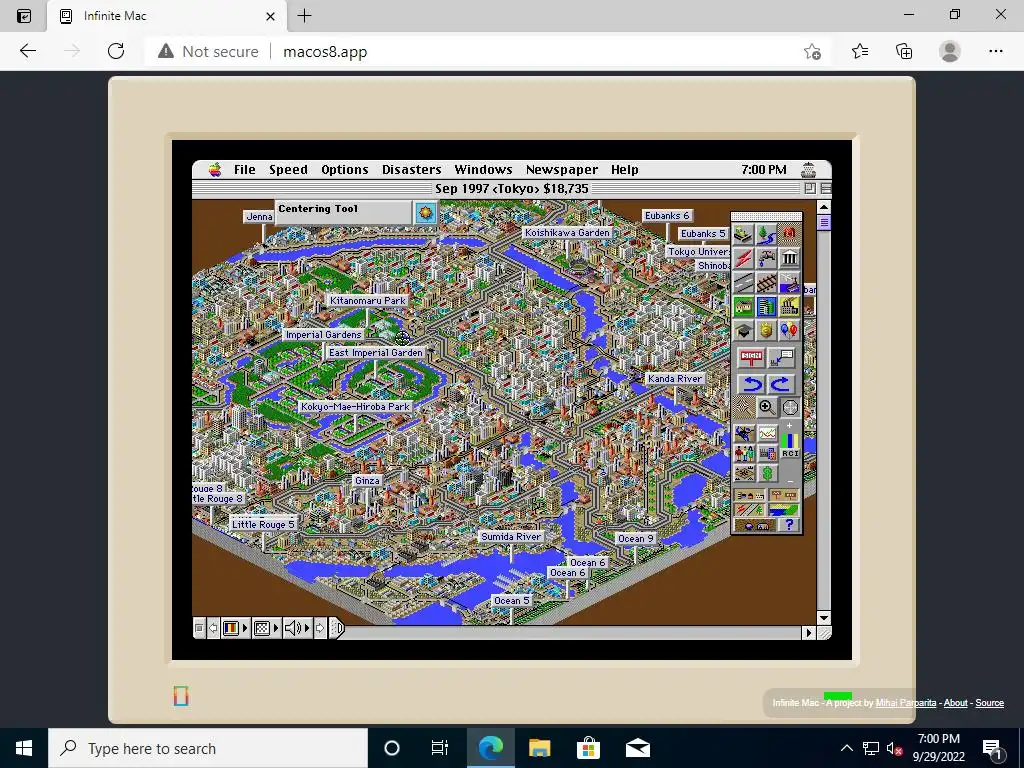
Task: Click the application switcher icon in menu bar
Action: pos(809,170)
